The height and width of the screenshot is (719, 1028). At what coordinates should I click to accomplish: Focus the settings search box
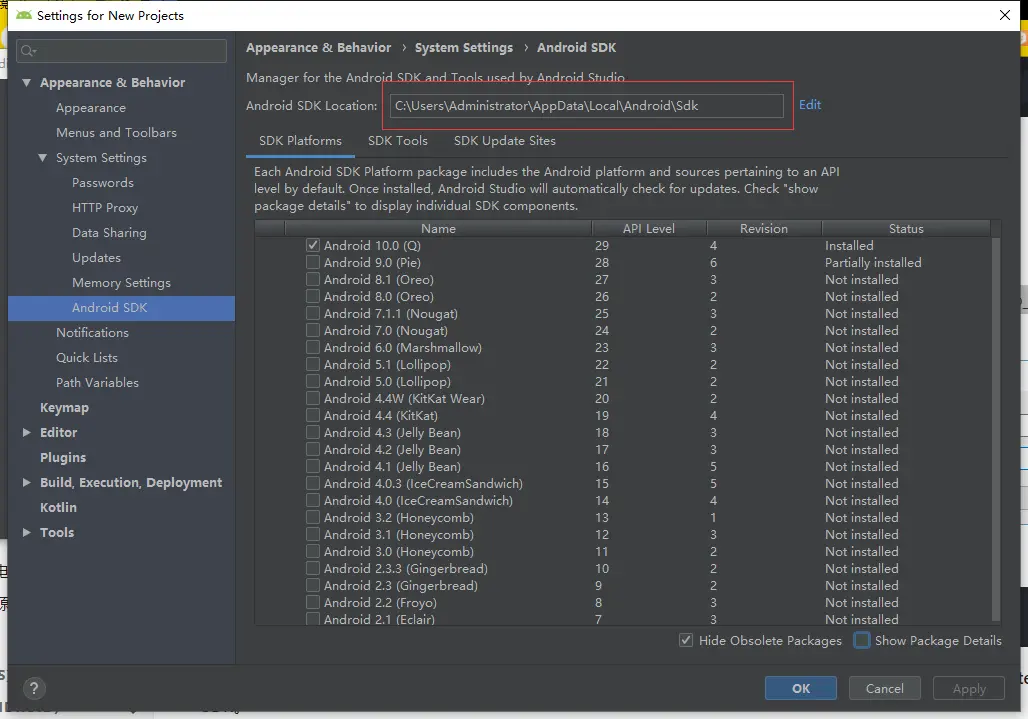(x=121, y=51)
